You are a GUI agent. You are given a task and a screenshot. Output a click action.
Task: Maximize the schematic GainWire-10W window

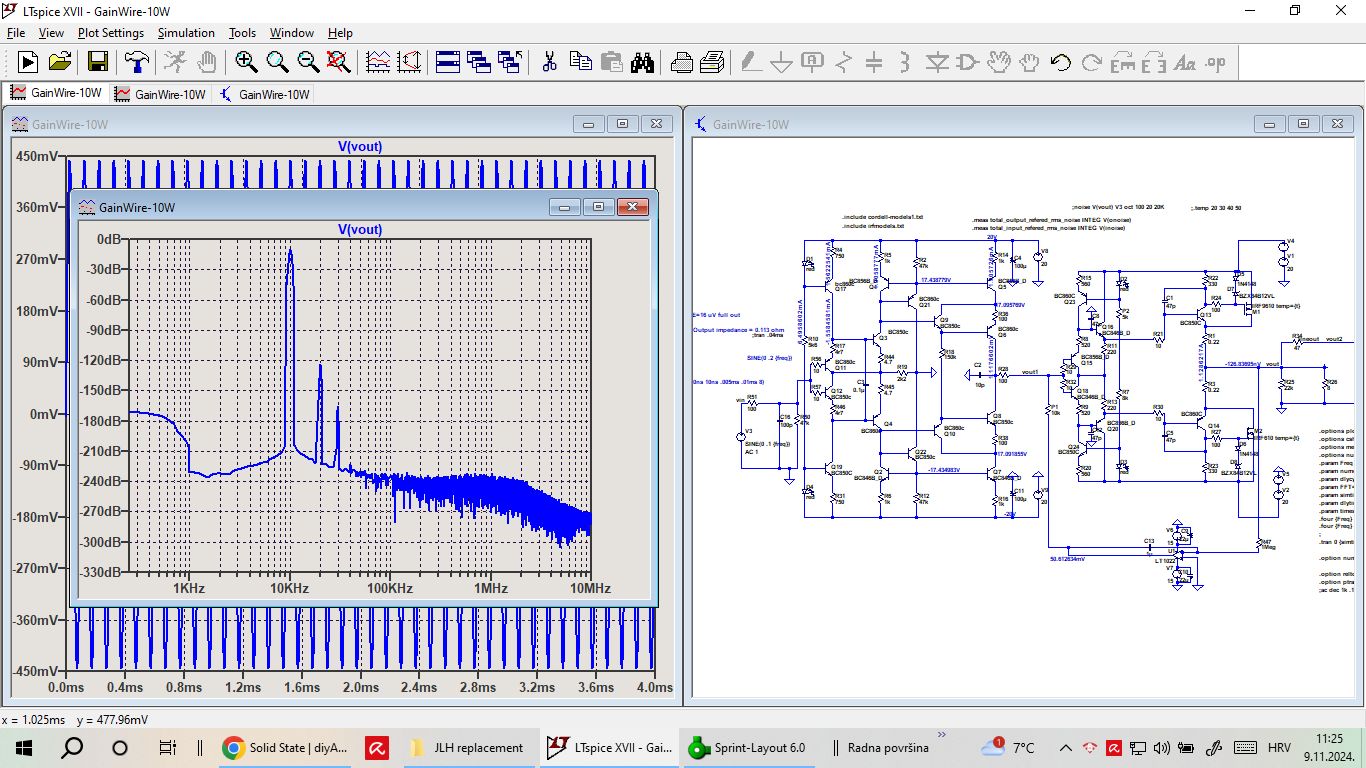[x=1303, y=124]
